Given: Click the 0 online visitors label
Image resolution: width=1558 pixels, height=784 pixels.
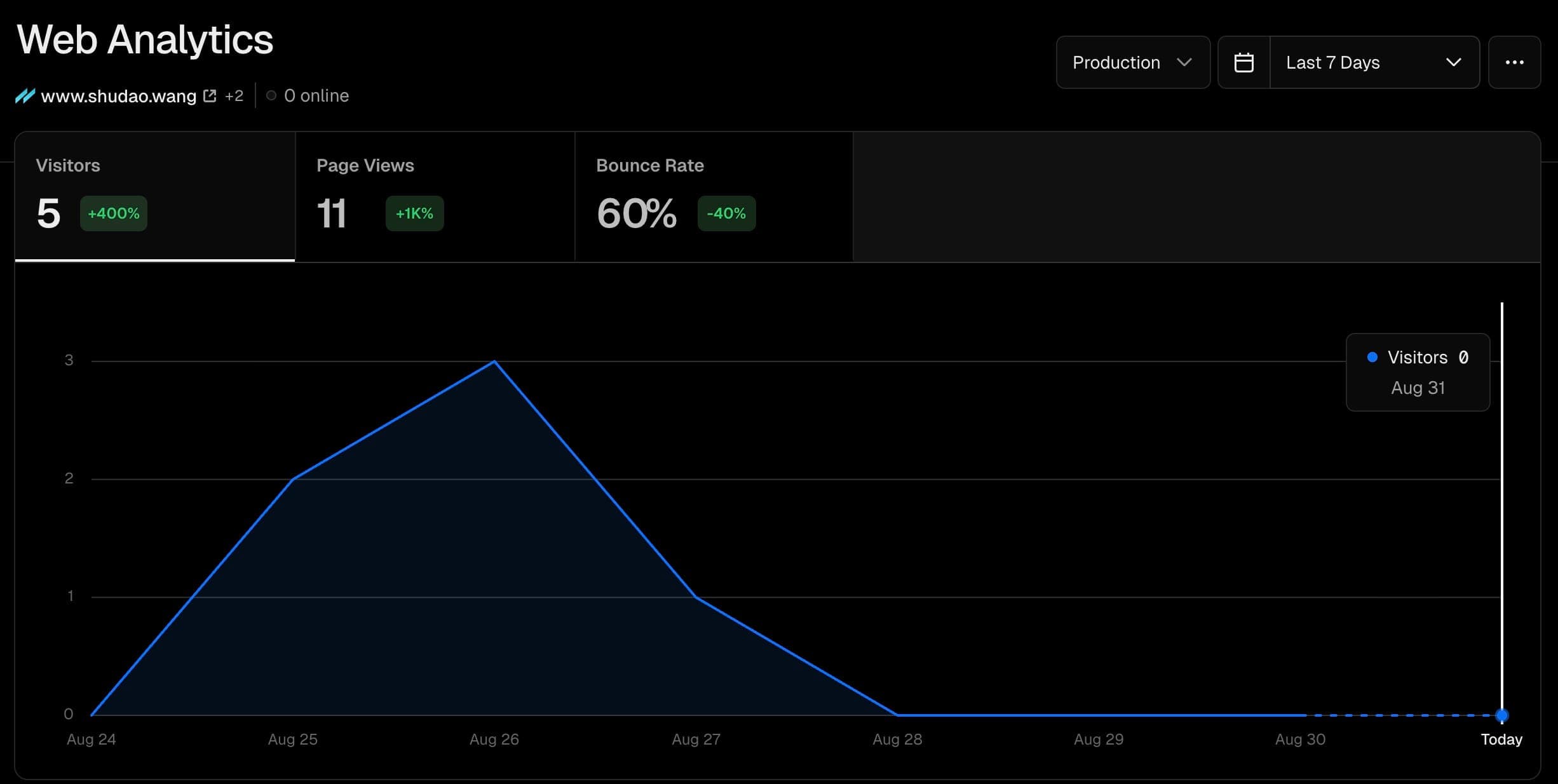Looking at the screenshot, I should click(x=316, y=96).
